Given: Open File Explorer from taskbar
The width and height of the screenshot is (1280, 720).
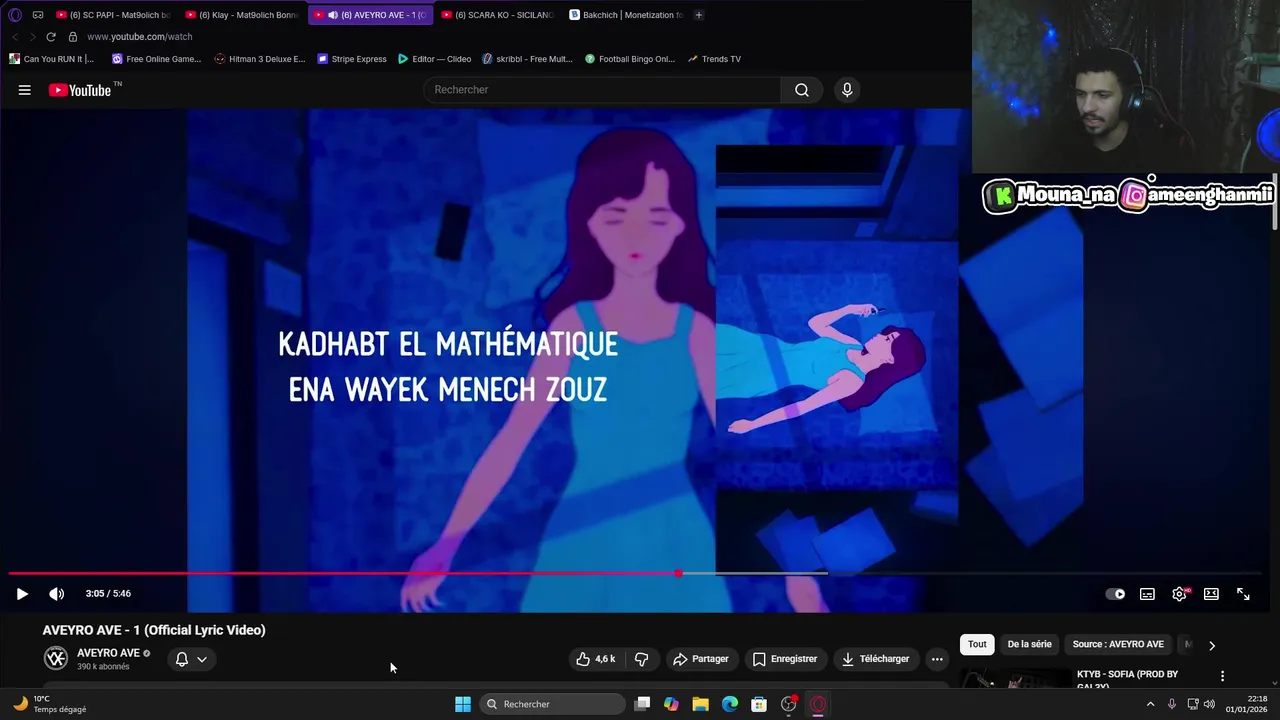Looking at the screenshot, I should pos(700,704).
